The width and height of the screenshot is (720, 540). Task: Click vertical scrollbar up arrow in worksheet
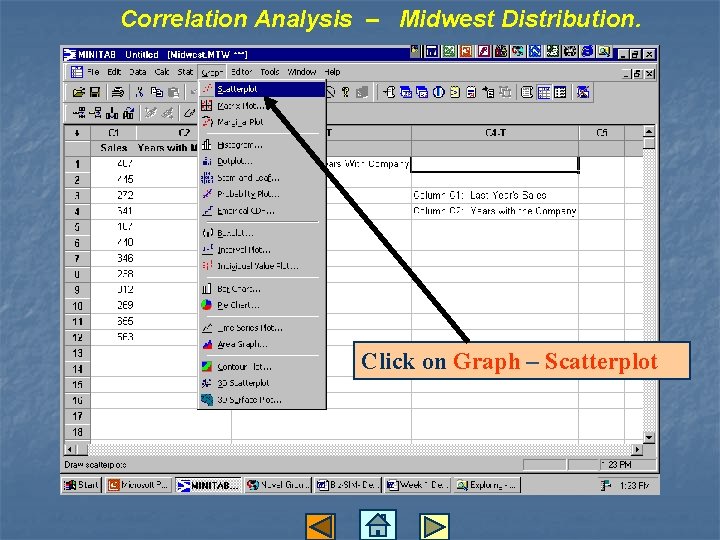tap(649, 132)
